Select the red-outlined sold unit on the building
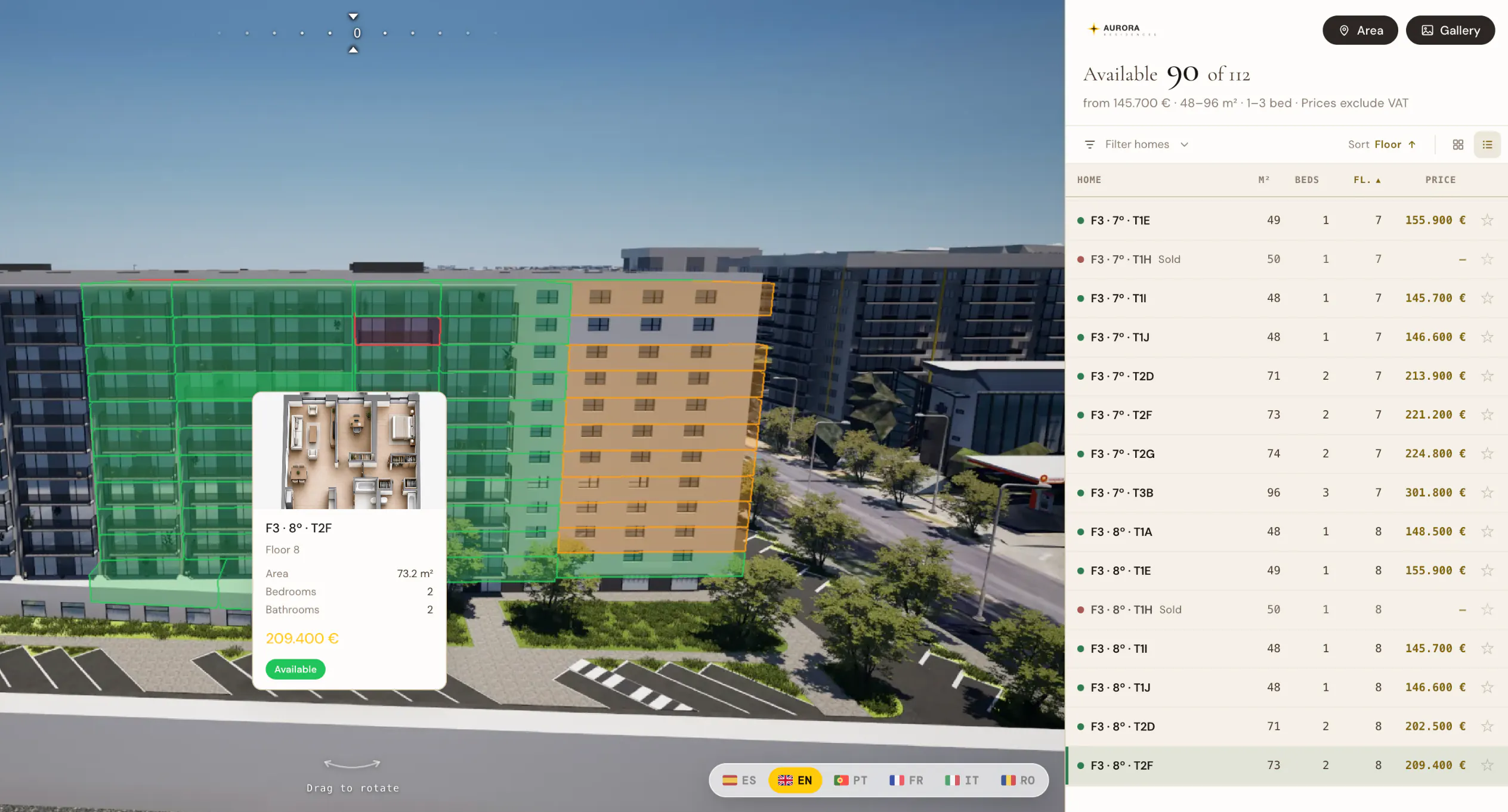 (397, 330)
